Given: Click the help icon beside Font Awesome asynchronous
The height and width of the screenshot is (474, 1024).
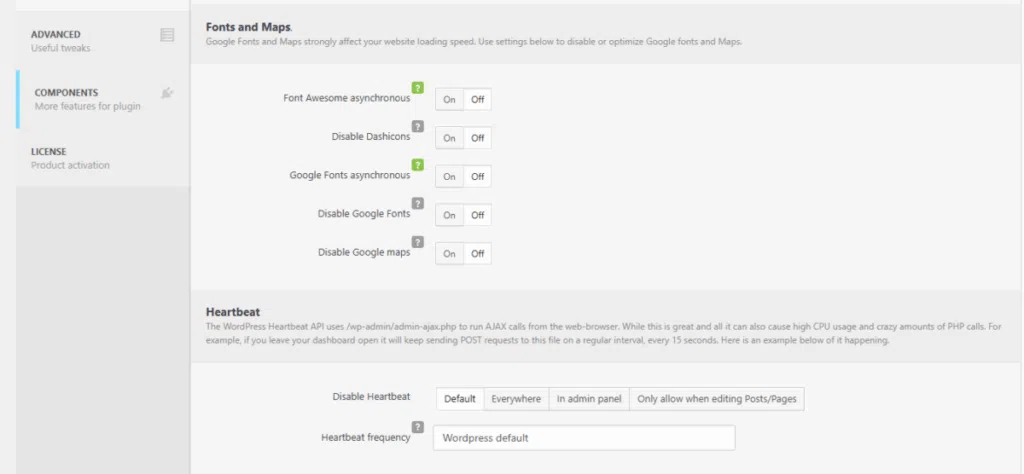Looking at the screenshot, I should tap(417, 88).
